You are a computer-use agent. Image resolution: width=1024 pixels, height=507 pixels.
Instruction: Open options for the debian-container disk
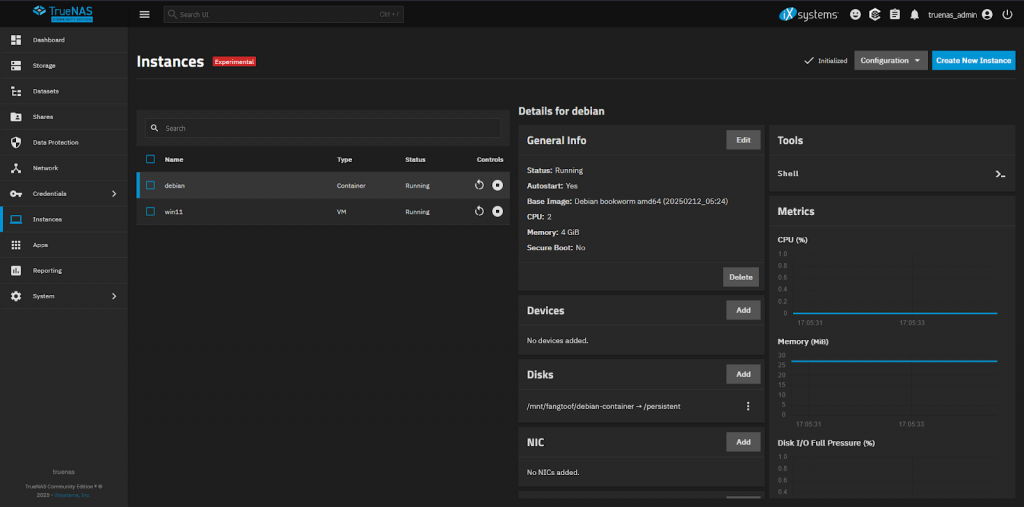[x=748, y=406]
